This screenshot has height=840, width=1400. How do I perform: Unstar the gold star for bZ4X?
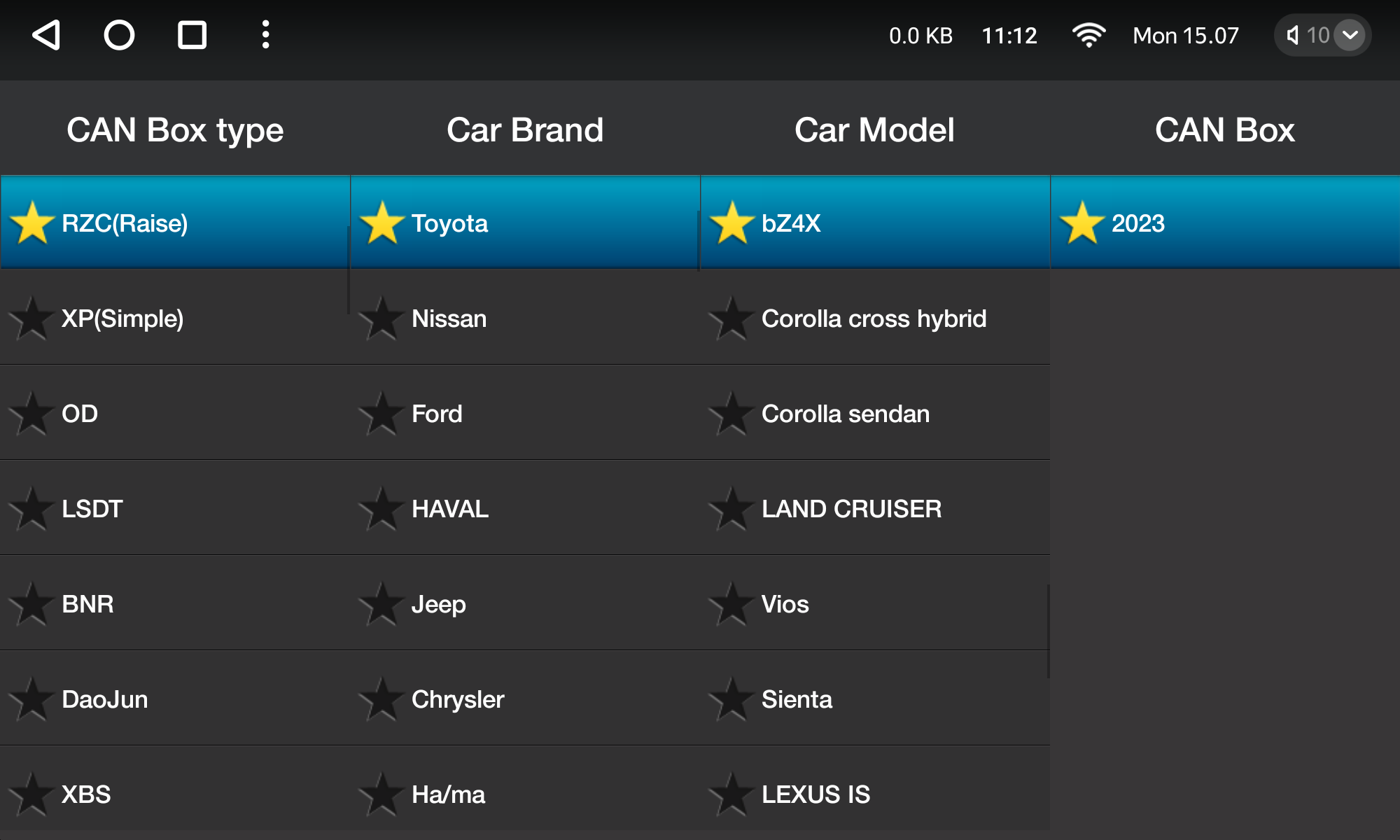731,223
